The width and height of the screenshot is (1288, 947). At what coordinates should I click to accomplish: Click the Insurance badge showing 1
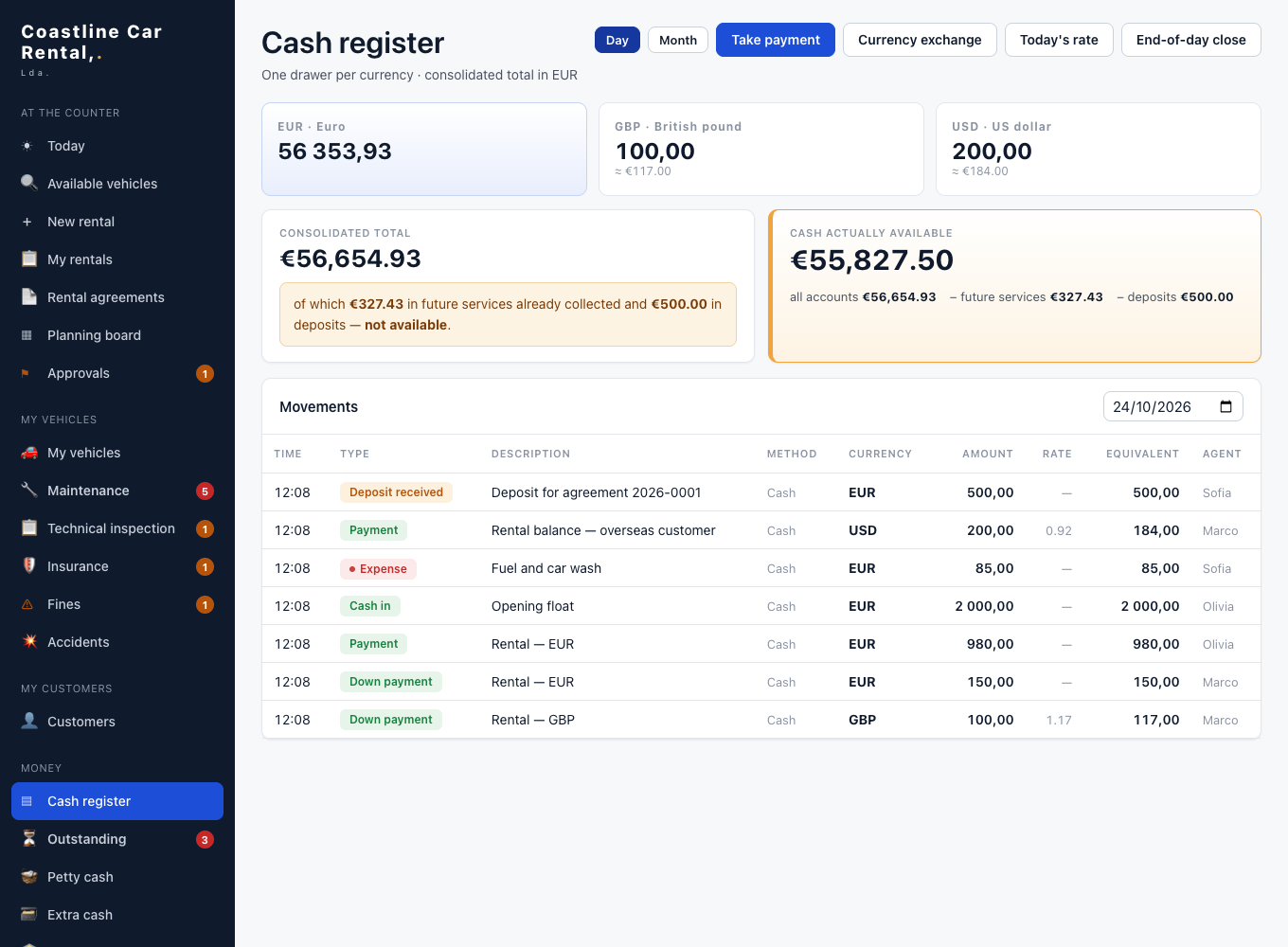tap(205, 566)
